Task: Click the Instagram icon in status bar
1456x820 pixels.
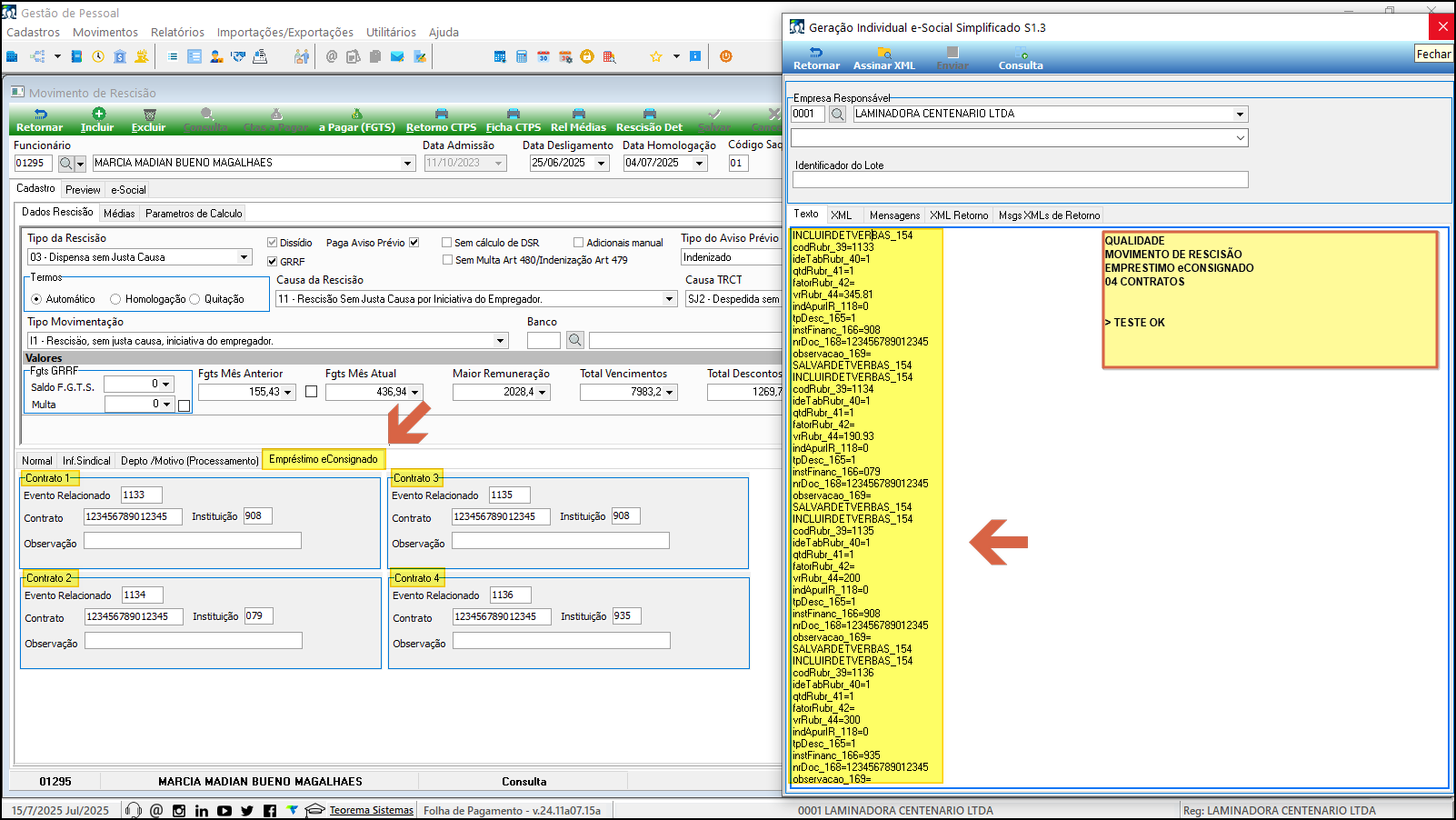Action: click(179, 810)
